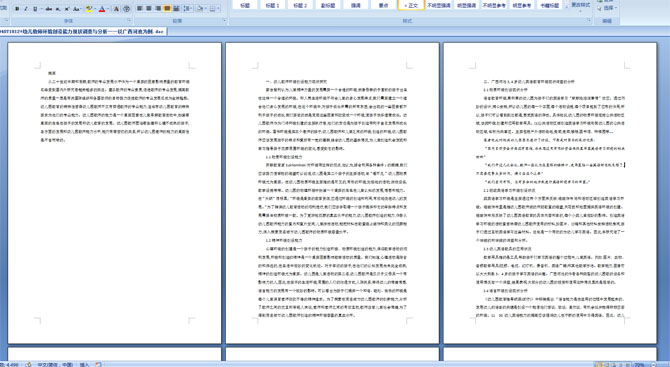Apply strikethrough to selected text
Image resolution: width=670 pixels, height=367 pixels.
pyautogui.click(x=49, y=9)
